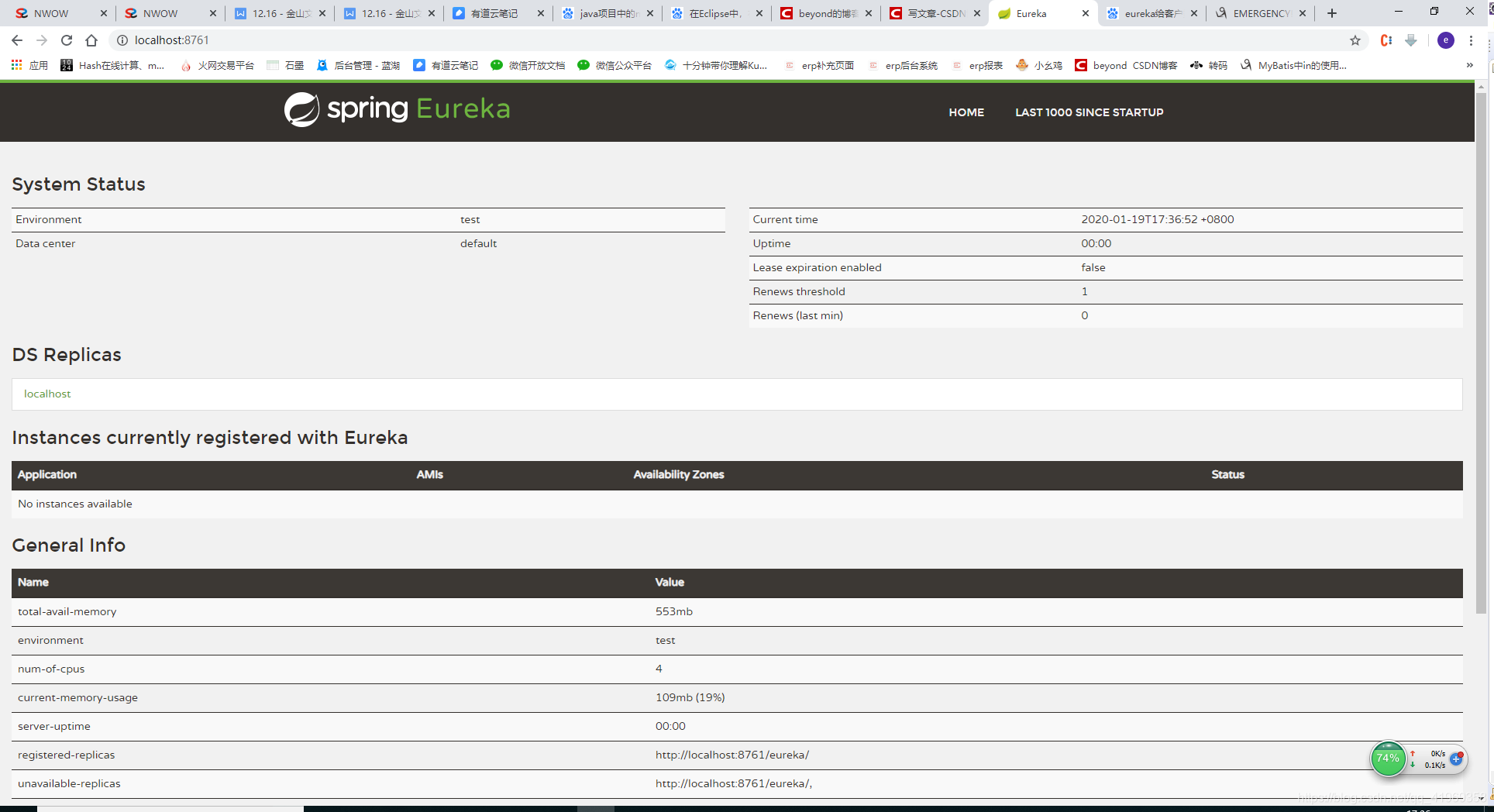The width and height of the screenshot is (1494, 812).
Task: Reload the Eureka page
Action: [x=67, y=40]
